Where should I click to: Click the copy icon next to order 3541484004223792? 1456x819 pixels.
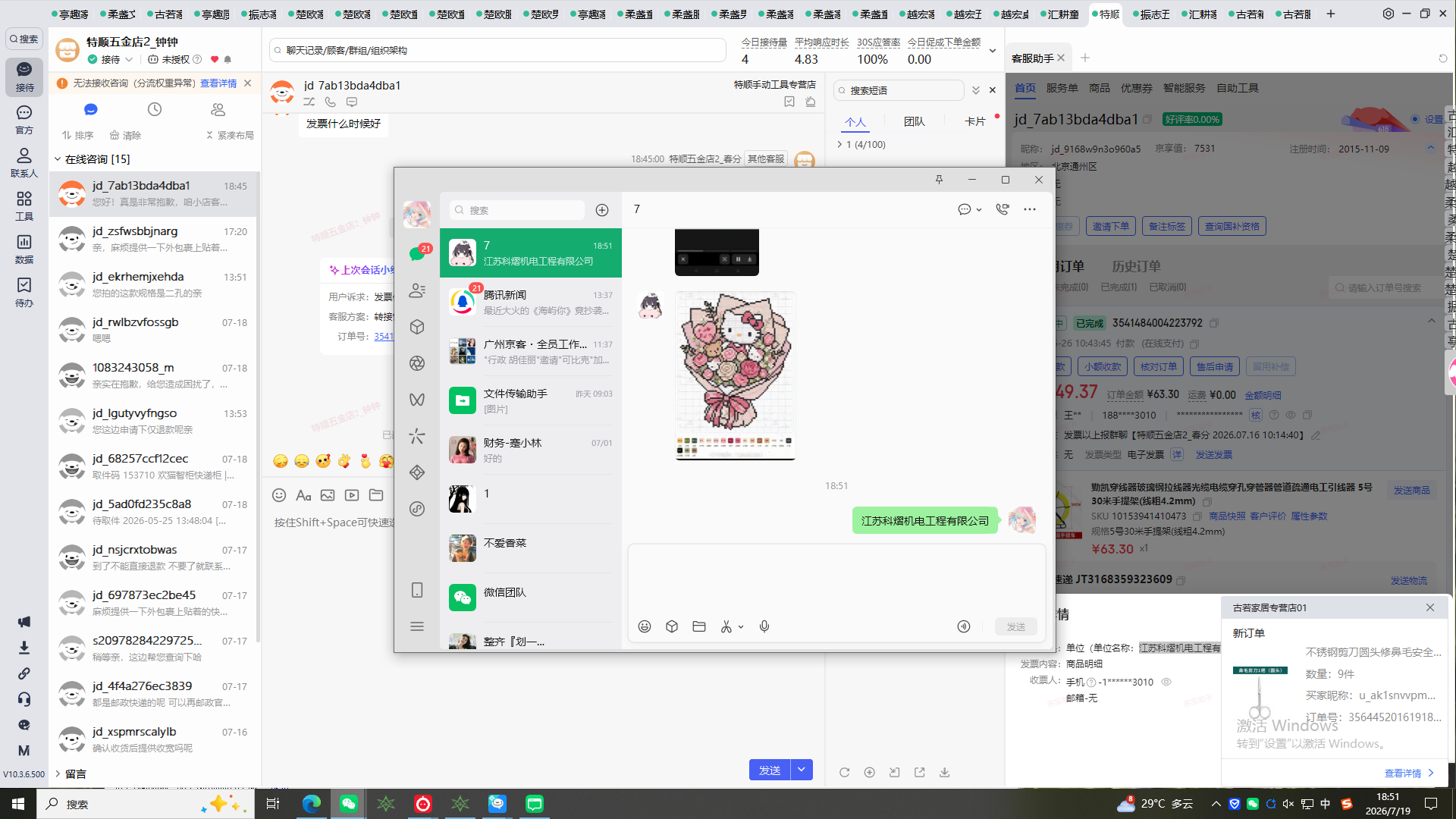1214,323
